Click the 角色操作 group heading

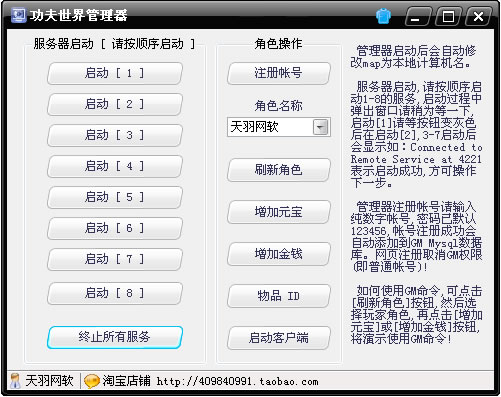[x=278, y=44]
